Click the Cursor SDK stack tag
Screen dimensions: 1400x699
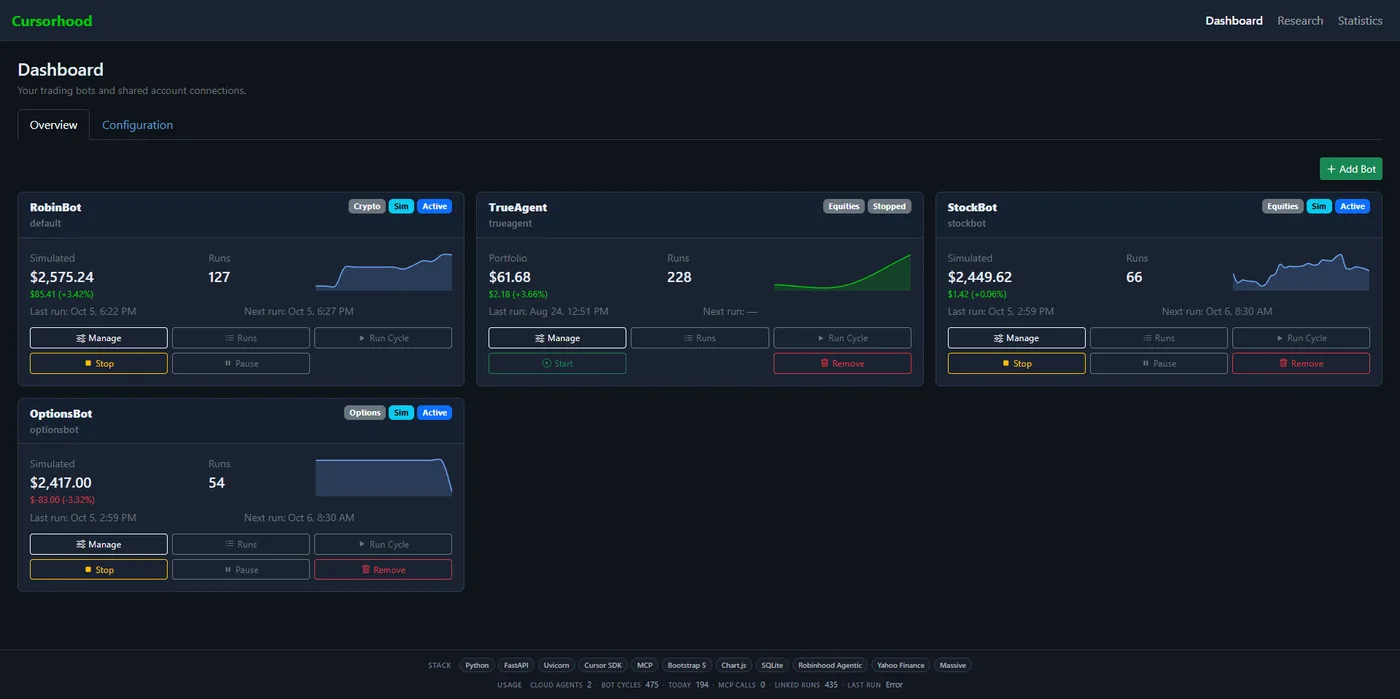click(x=603, y=665)
